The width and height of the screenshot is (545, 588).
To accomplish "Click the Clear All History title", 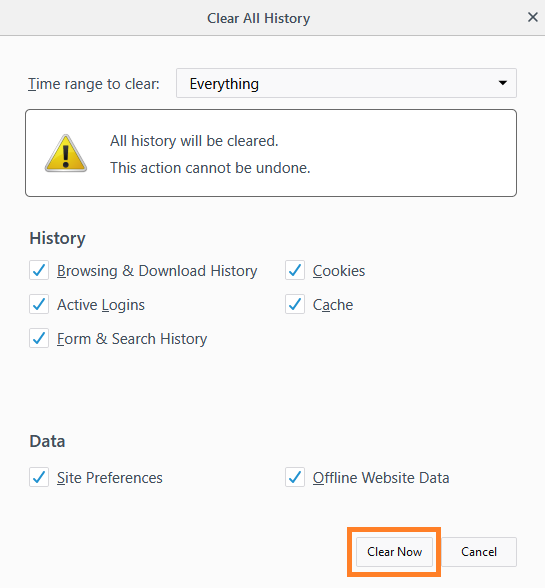I will coord(259,18).
